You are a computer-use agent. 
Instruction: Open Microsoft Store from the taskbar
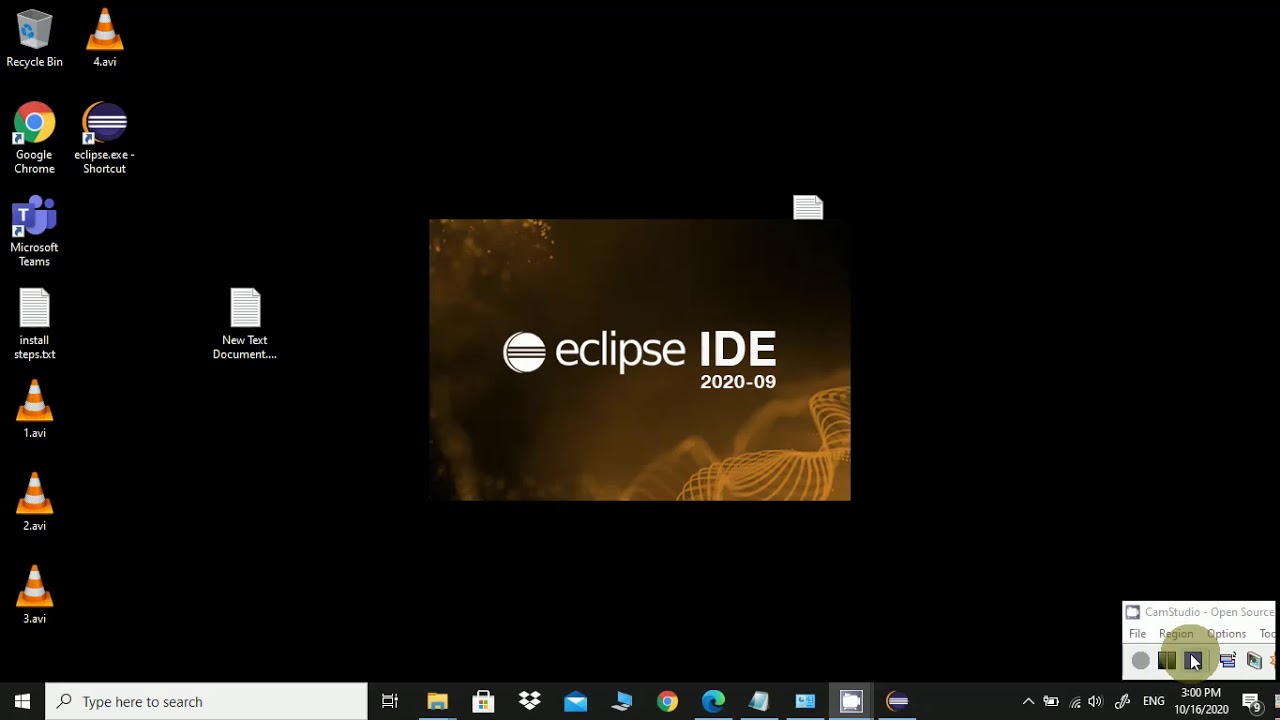coord(483,701)
